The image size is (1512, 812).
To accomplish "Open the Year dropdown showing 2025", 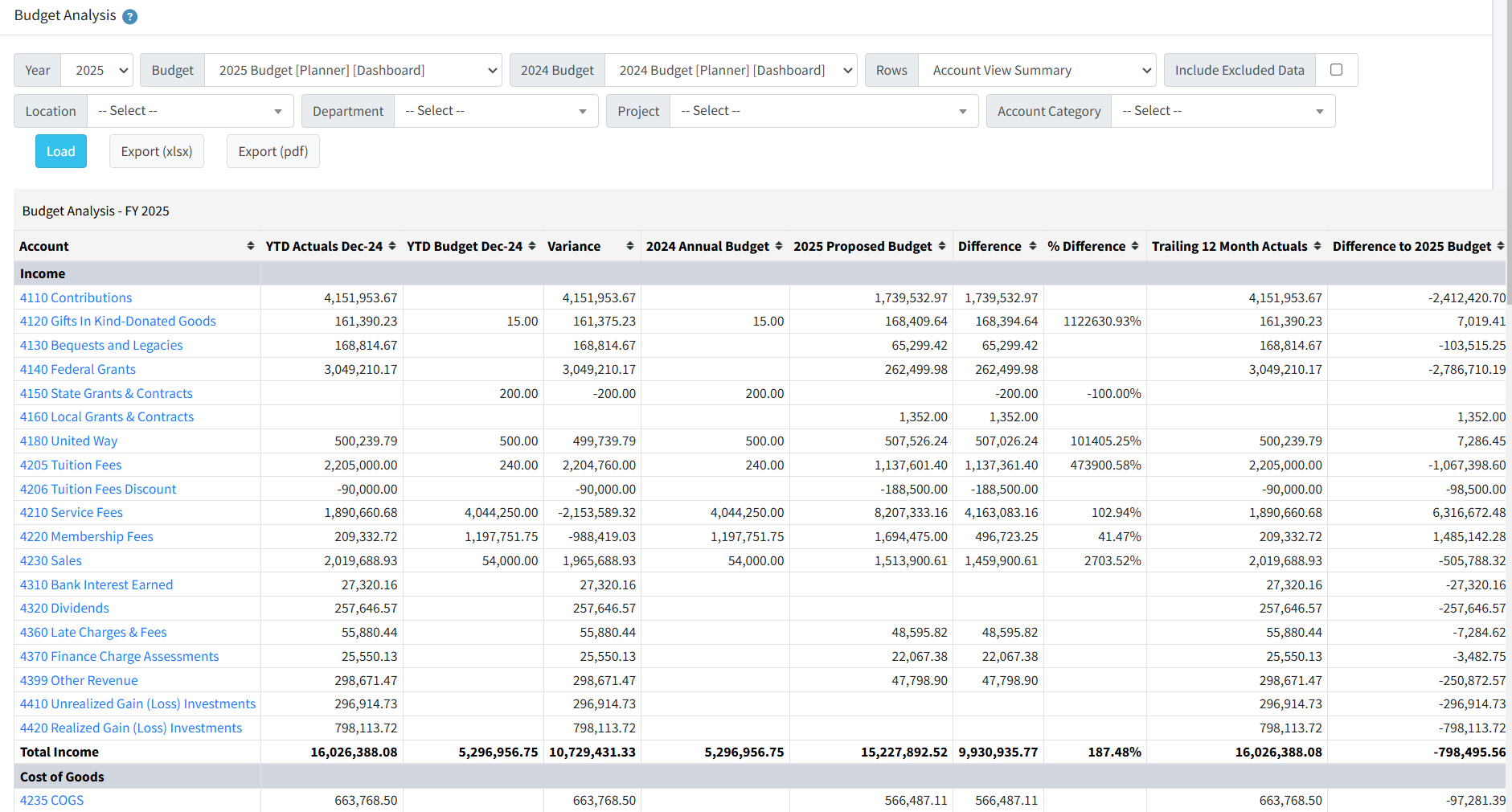I will tap(97, 70).
